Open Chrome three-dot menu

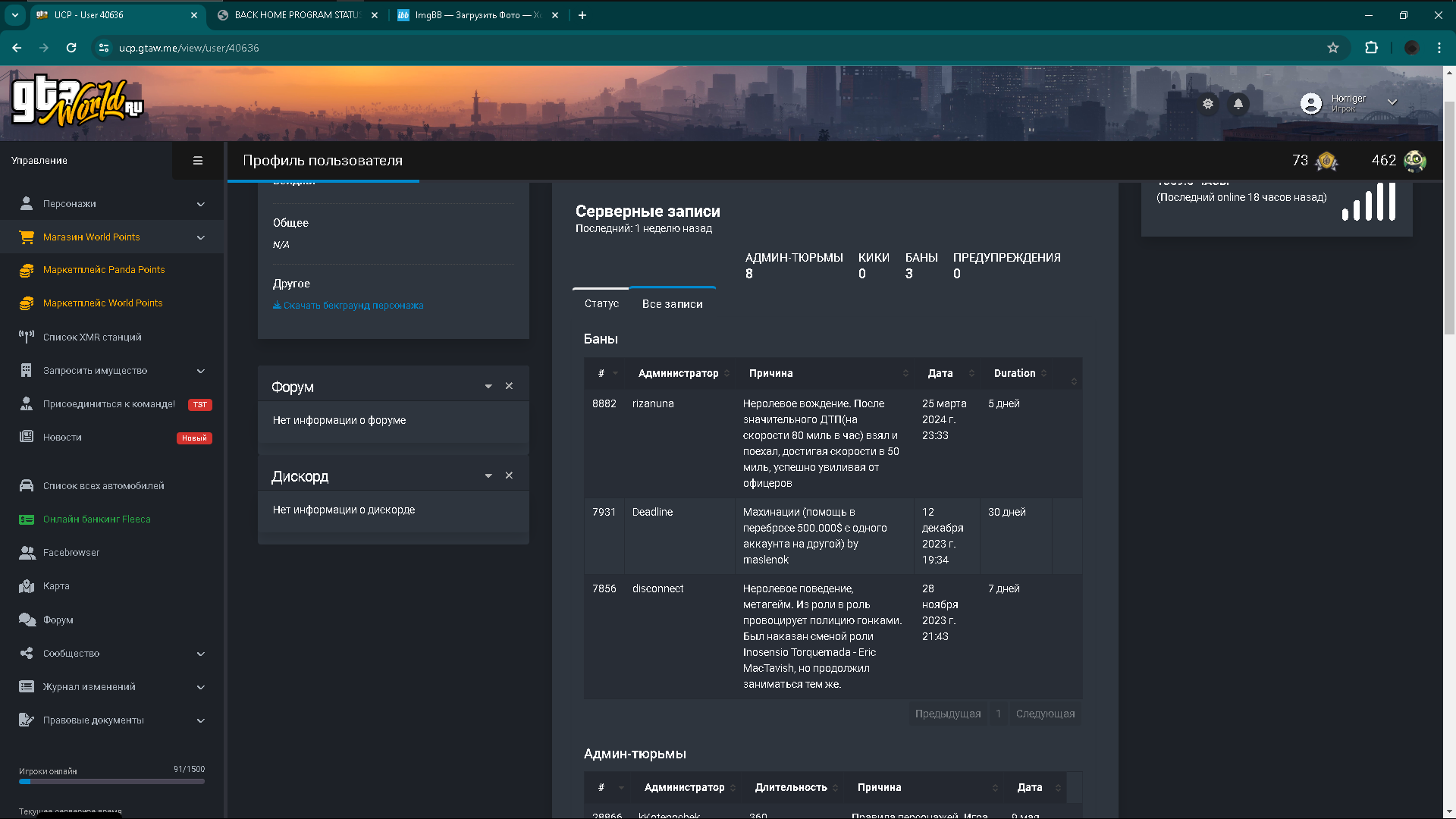pyautogui.click(x=1439, y=48)
